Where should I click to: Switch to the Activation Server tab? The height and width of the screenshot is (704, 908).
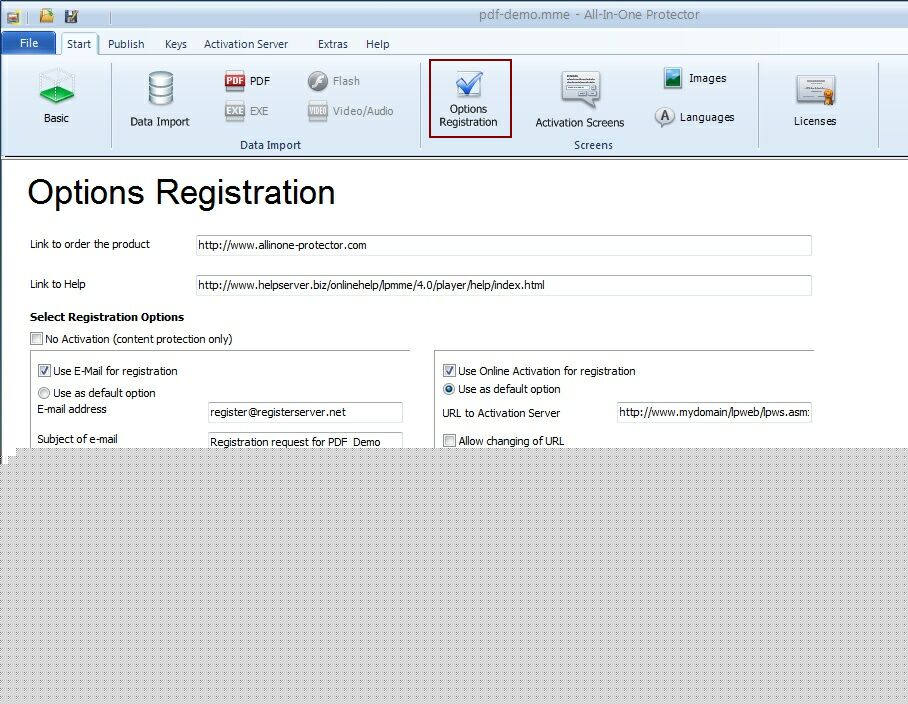246,44
